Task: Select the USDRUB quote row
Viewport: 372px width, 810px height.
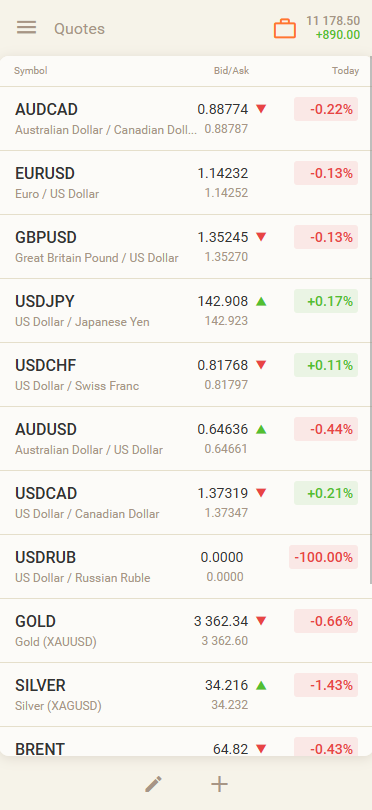Action: tap(185, 567)
